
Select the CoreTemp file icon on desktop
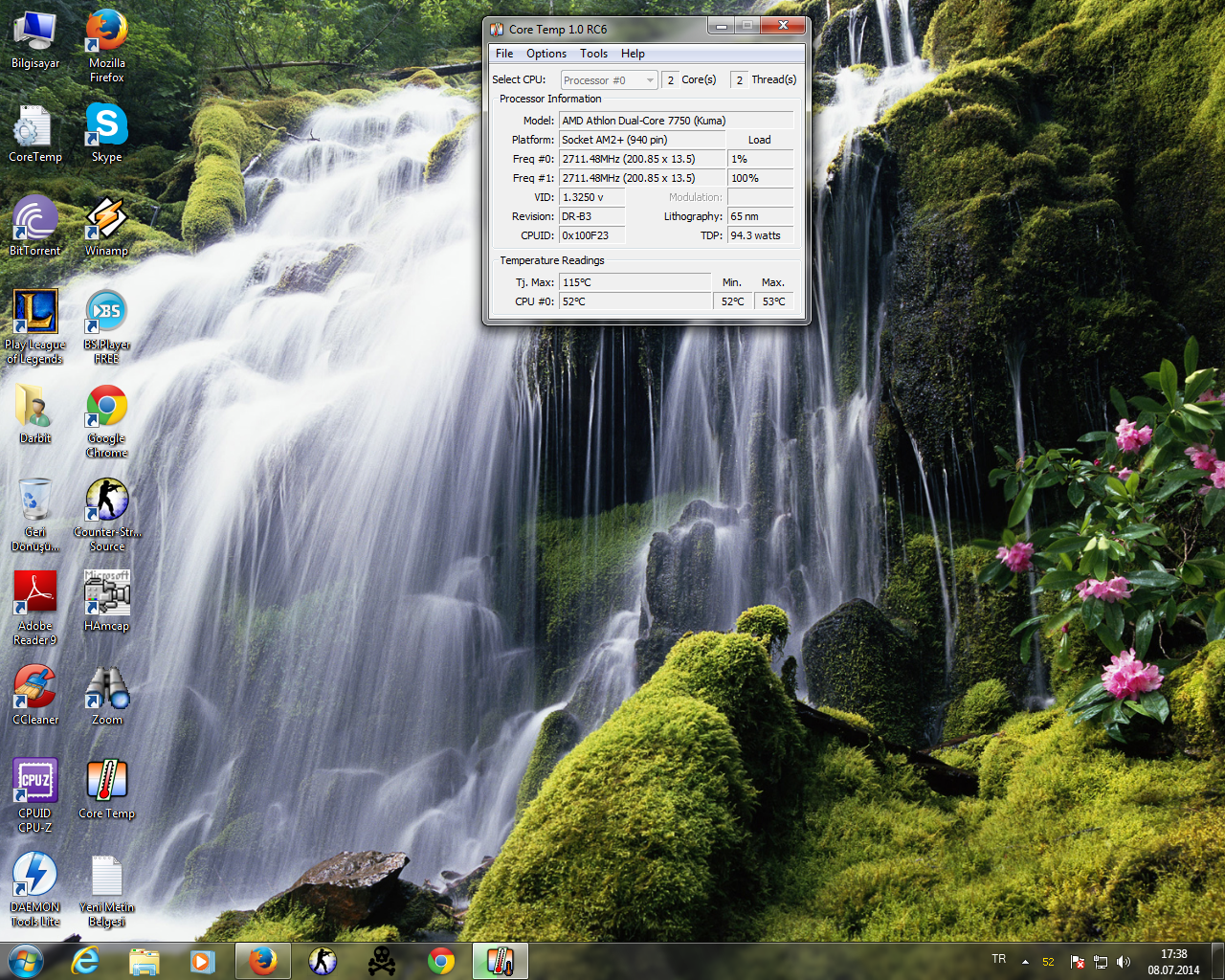point(35,134)
